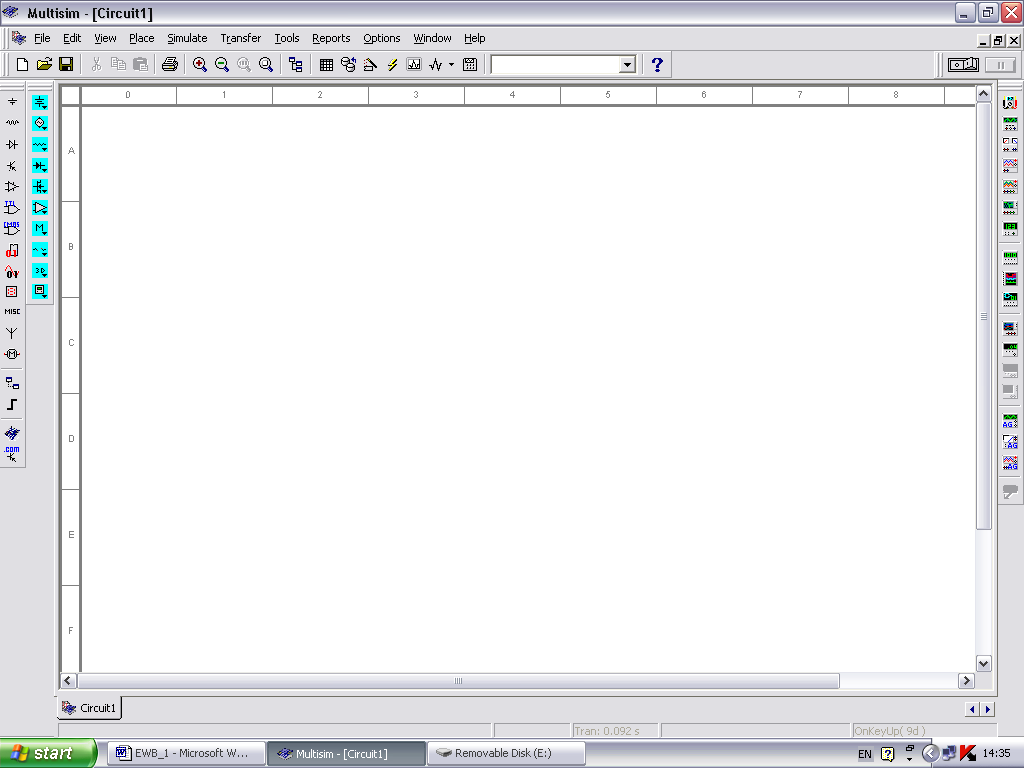
Task: Place the word generator instrument
Action: [1010, 257]
